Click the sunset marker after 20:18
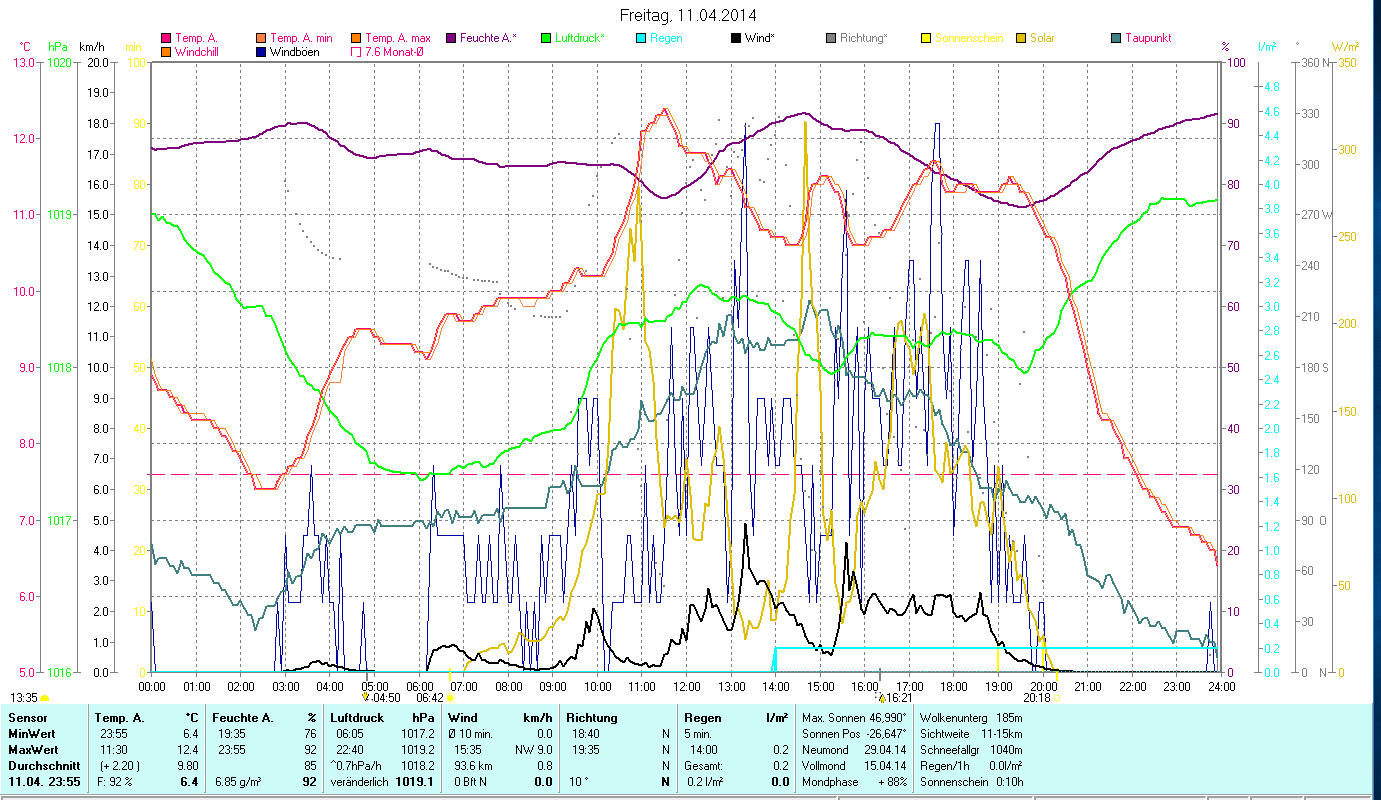 pos(1056,697)
